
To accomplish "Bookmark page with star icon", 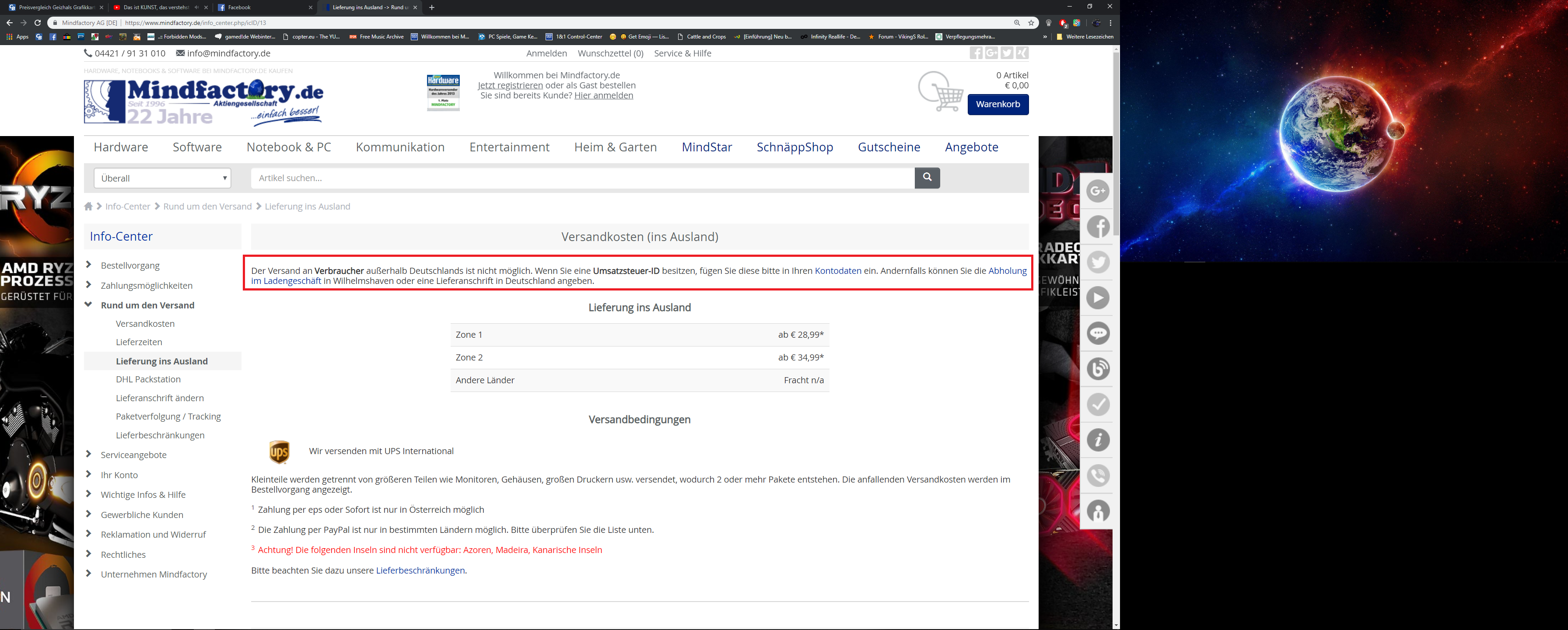I will (1031, 23).
